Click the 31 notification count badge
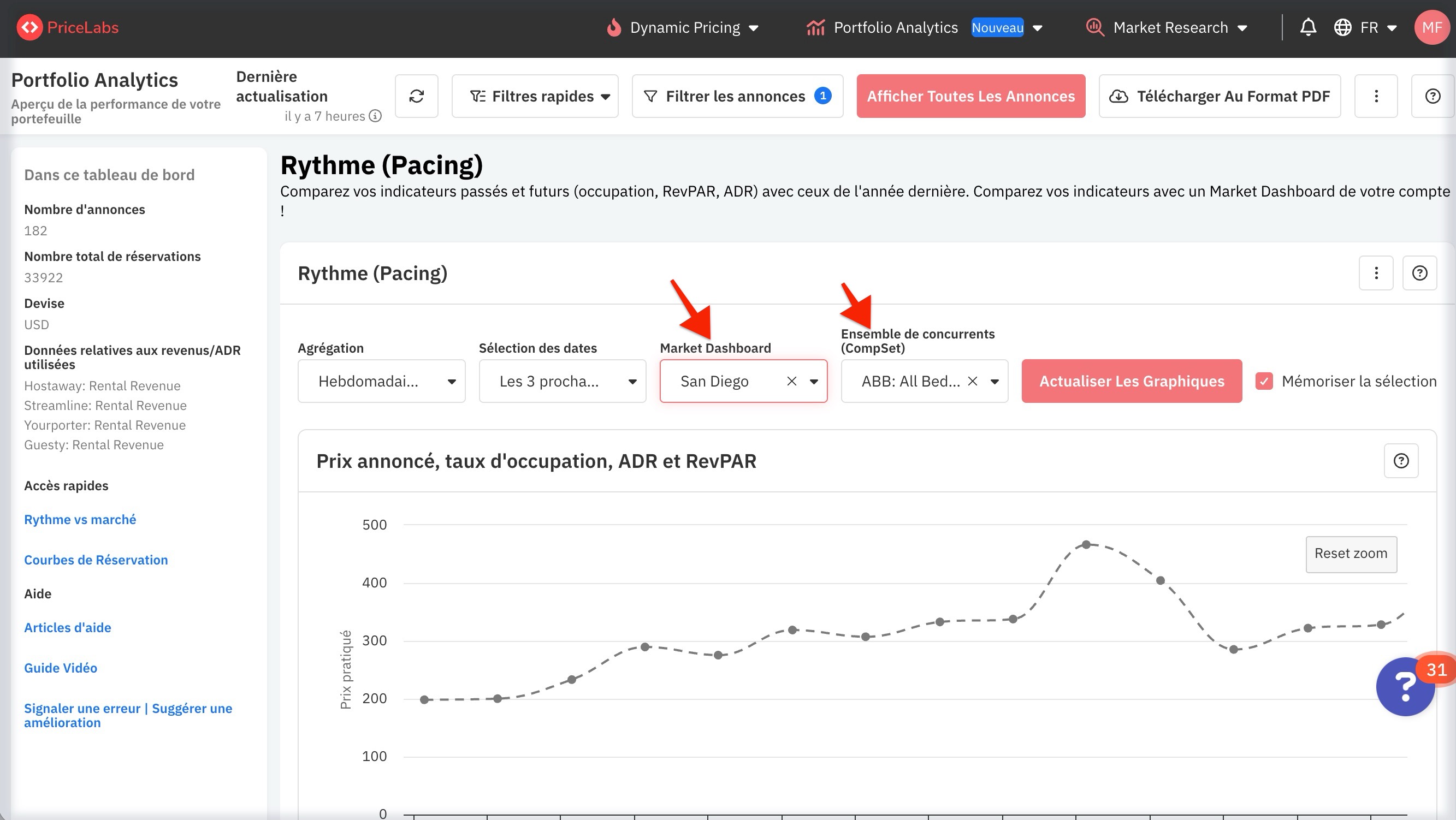Screen dimensions: 1456x820 (1436, 670)
